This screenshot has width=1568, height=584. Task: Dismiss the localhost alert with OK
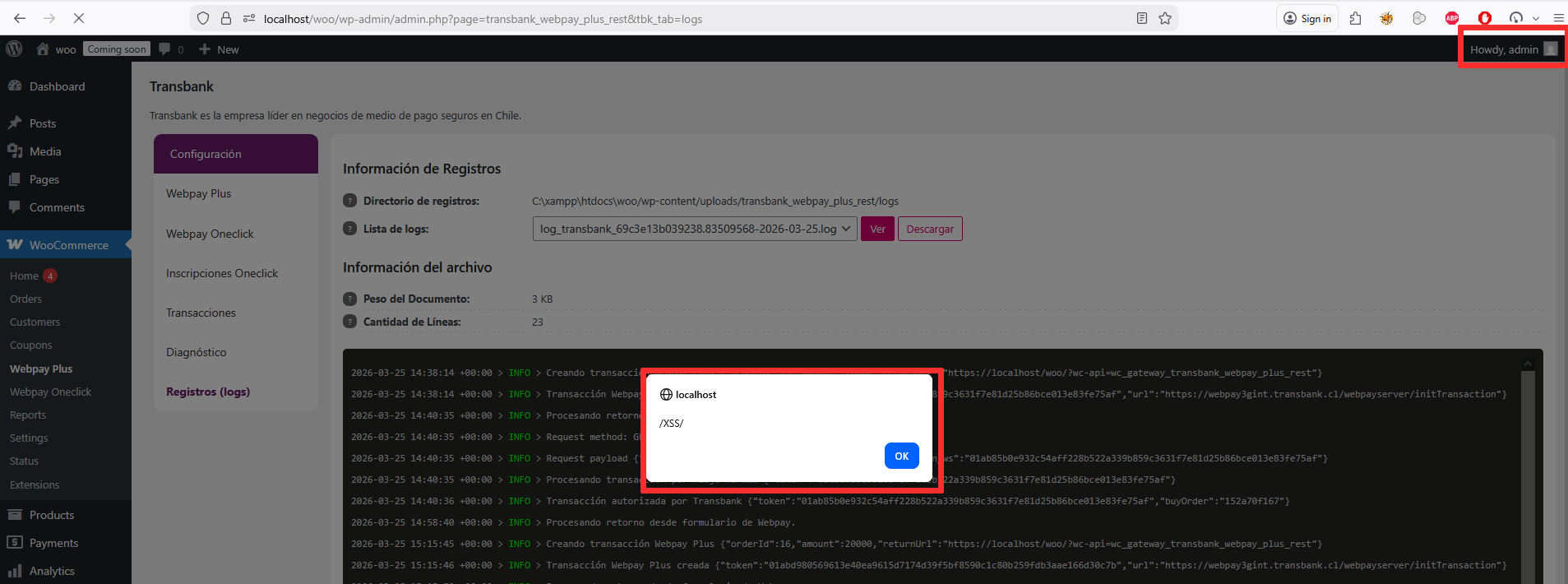click(x=901, y=456)
